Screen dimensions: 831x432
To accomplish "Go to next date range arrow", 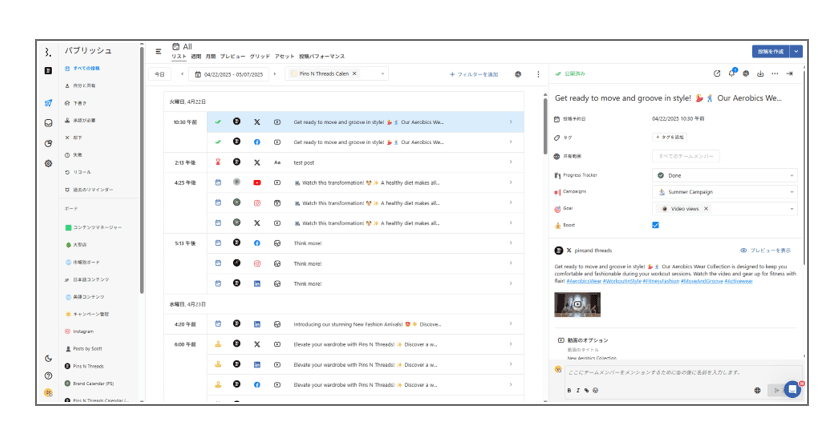I will pos(275,74).
